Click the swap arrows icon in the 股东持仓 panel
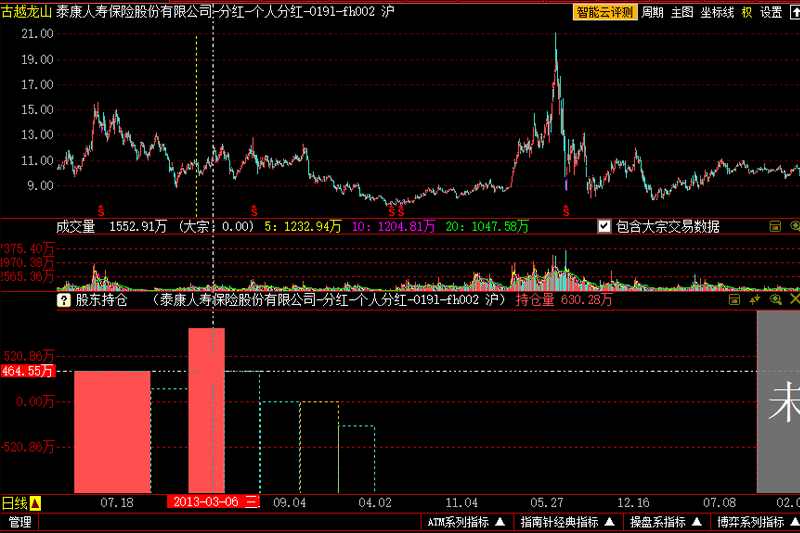 point(755,299)
